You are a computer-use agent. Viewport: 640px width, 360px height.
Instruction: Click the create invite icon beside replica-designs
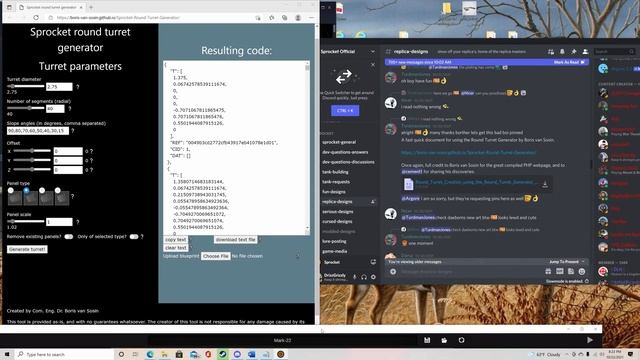[373, 202]
